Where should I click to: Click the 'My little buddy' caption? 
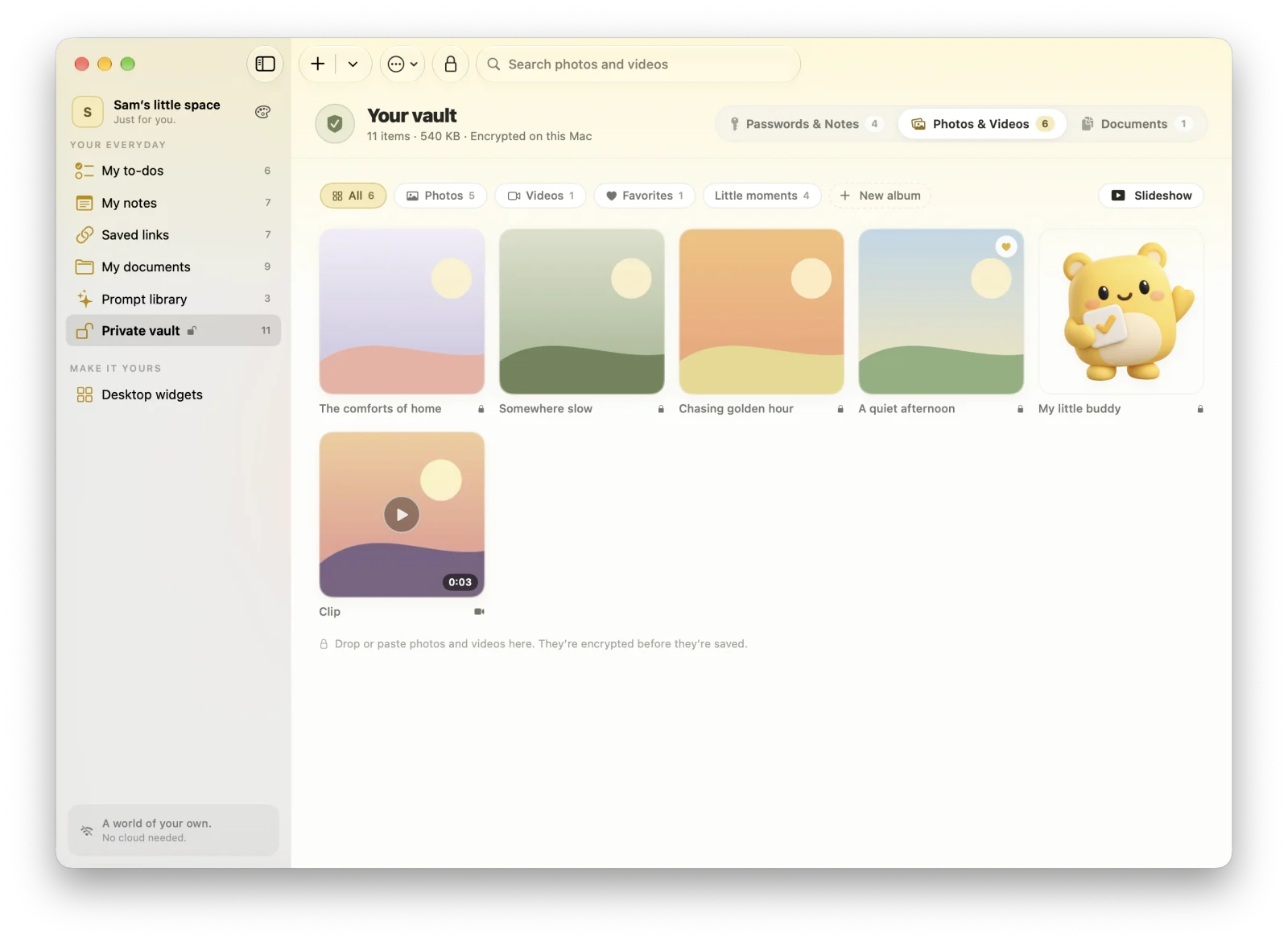(1080, 409)
